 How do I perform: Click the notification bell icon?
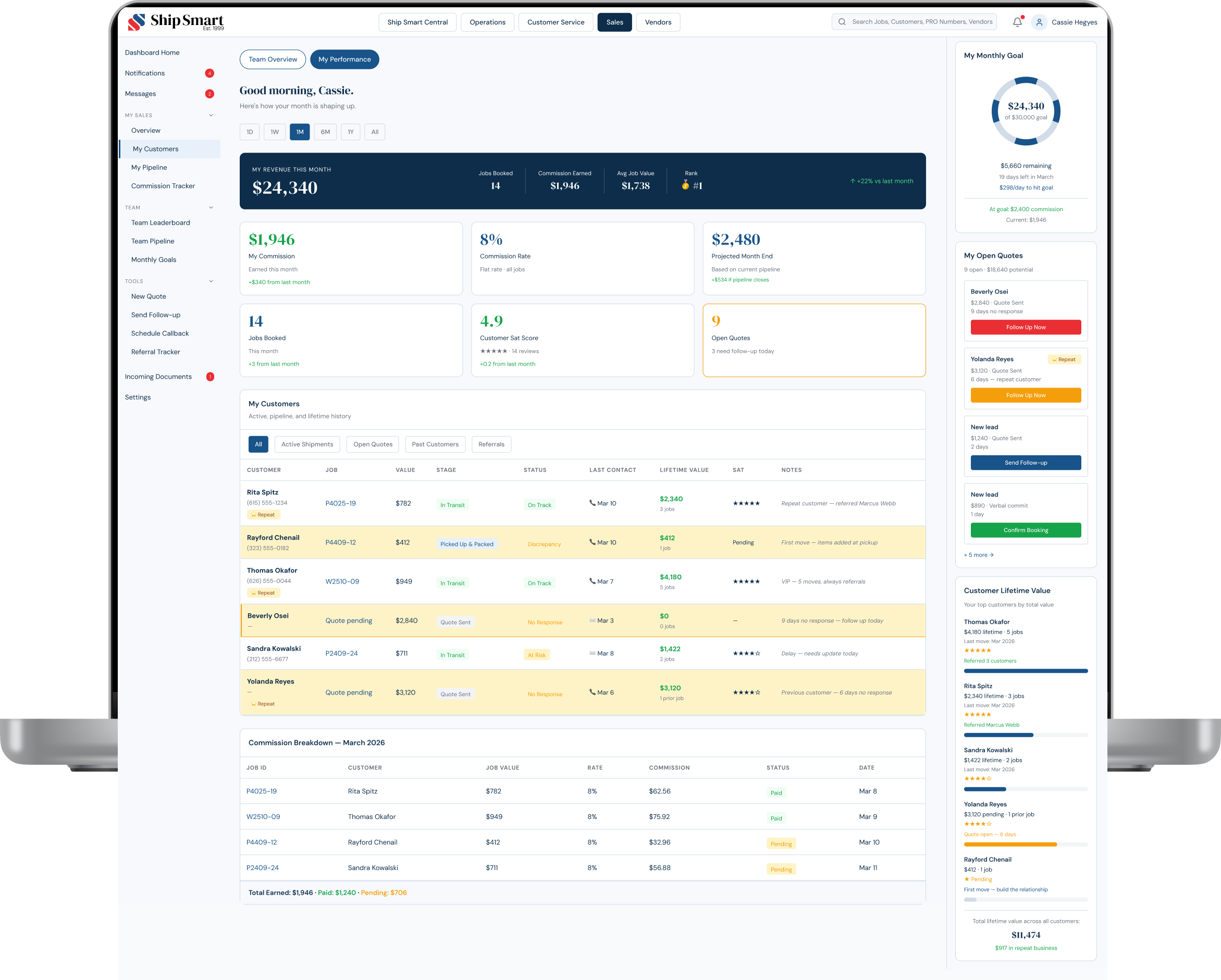(x=1017, y=22)
